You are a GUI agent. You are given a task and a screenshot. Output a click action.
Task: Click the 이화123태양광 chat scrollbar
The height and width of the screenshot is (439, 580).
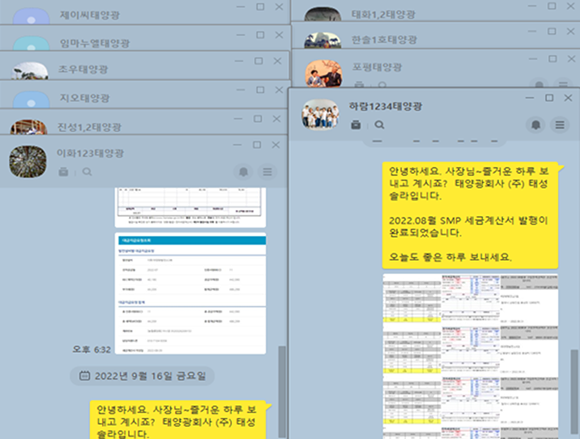282,392
